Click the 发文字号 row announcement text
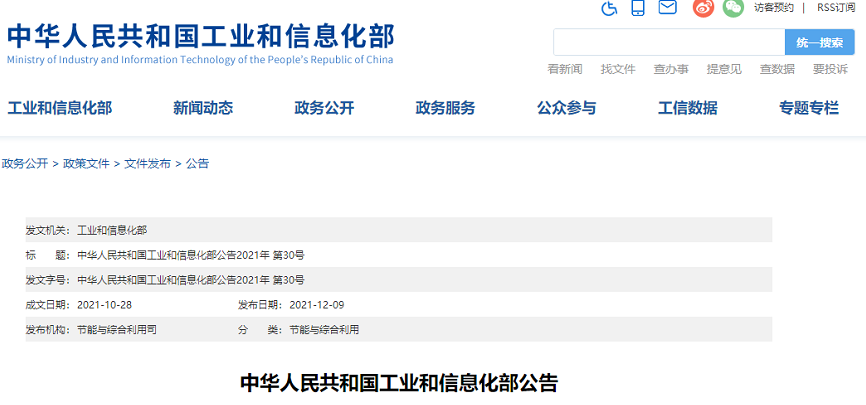Image resolution: width=866 pixels, height=405 pixels. [191, 280]
